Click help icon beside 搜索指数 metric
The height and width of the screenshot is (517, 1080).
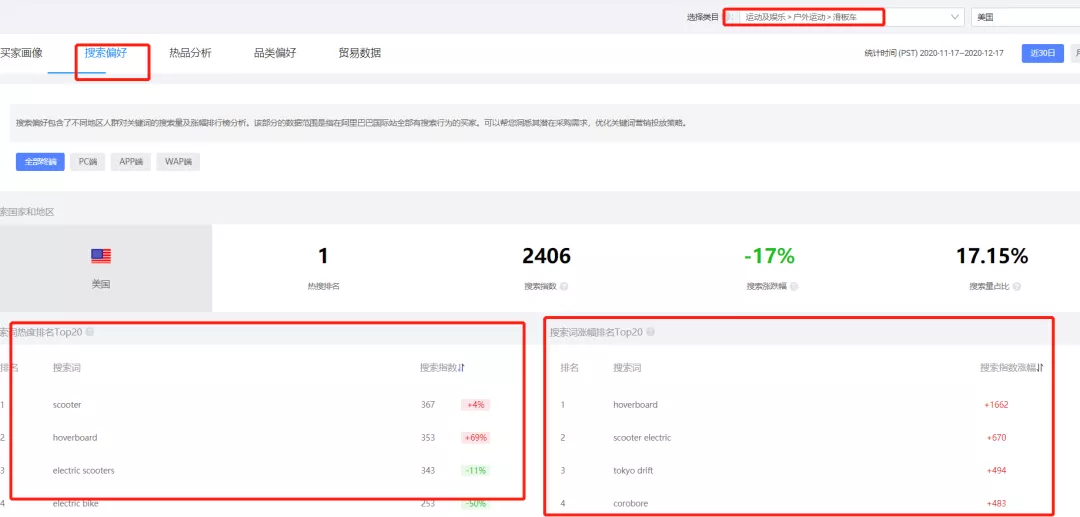564,286
